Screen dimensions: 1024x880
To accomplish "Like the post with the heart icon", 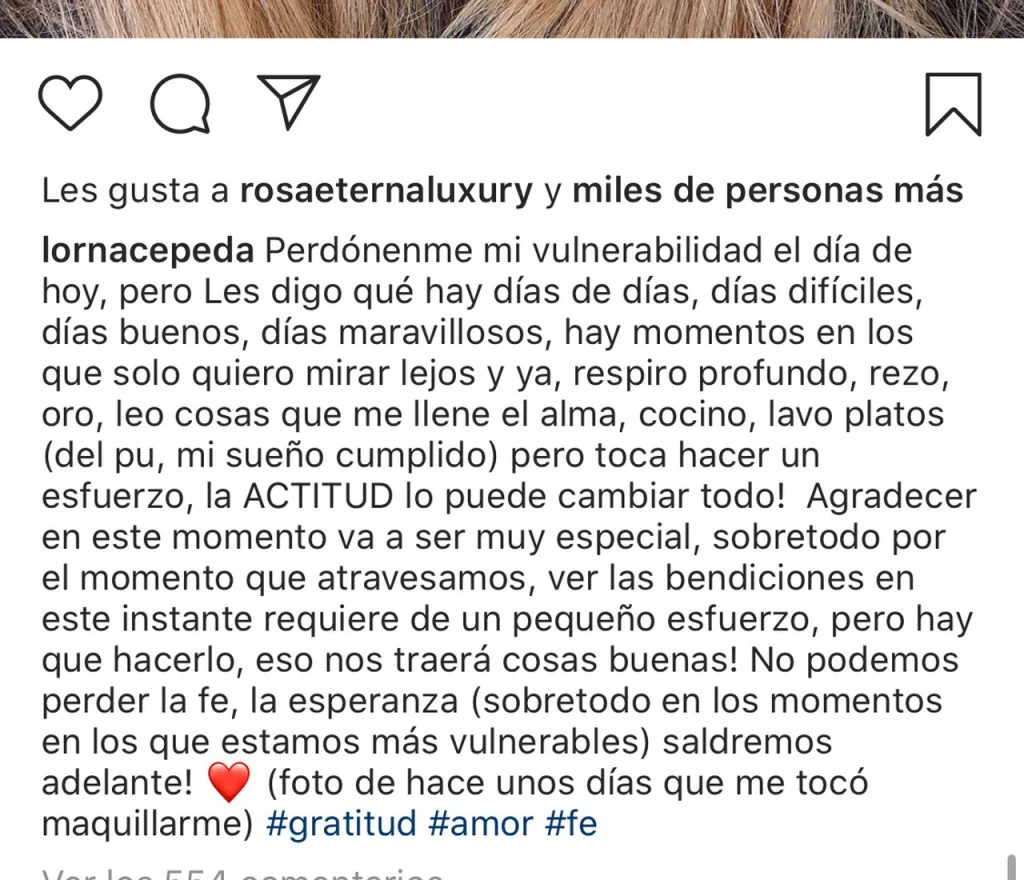I will (x=70, y=103).
